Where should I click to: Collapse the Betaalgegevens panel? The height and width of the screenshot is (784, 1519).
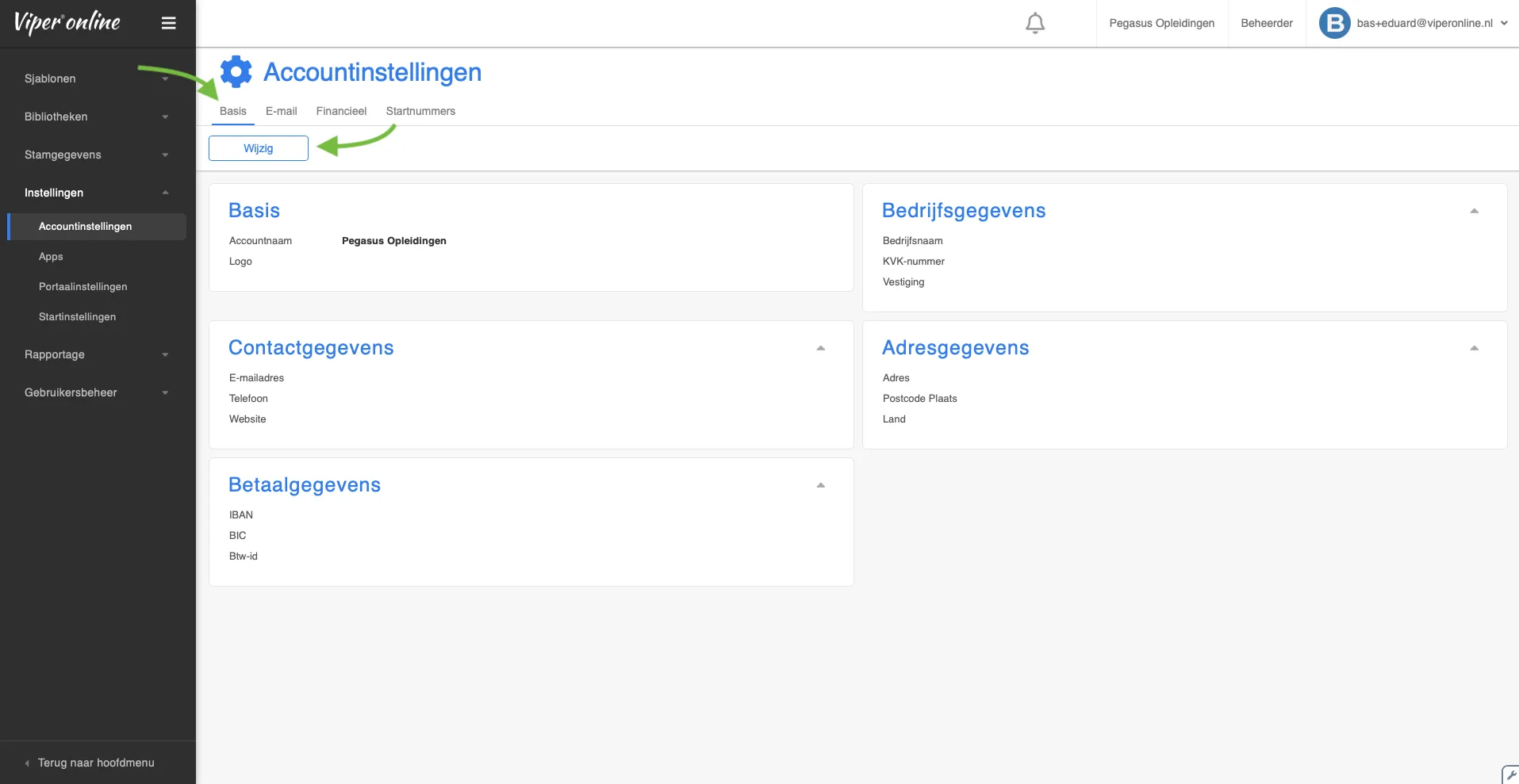(820, 485)
